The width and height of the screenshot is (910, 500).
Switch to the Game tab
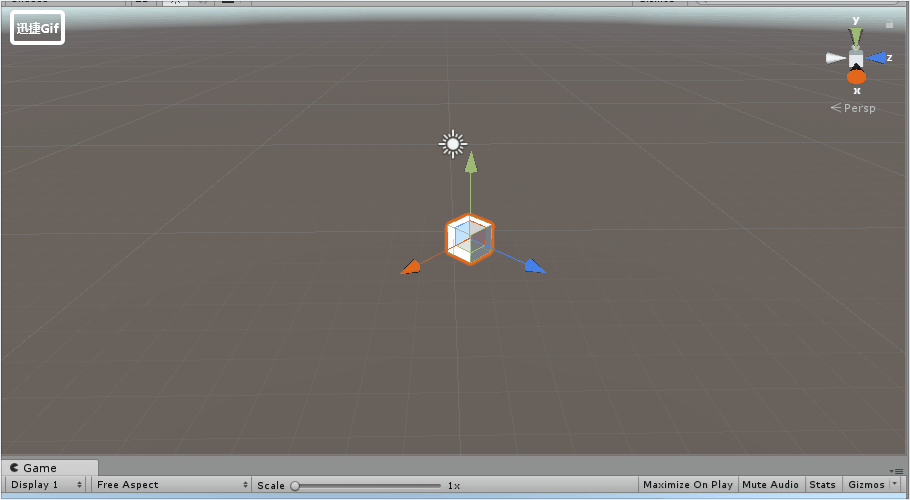pos(50,468)
